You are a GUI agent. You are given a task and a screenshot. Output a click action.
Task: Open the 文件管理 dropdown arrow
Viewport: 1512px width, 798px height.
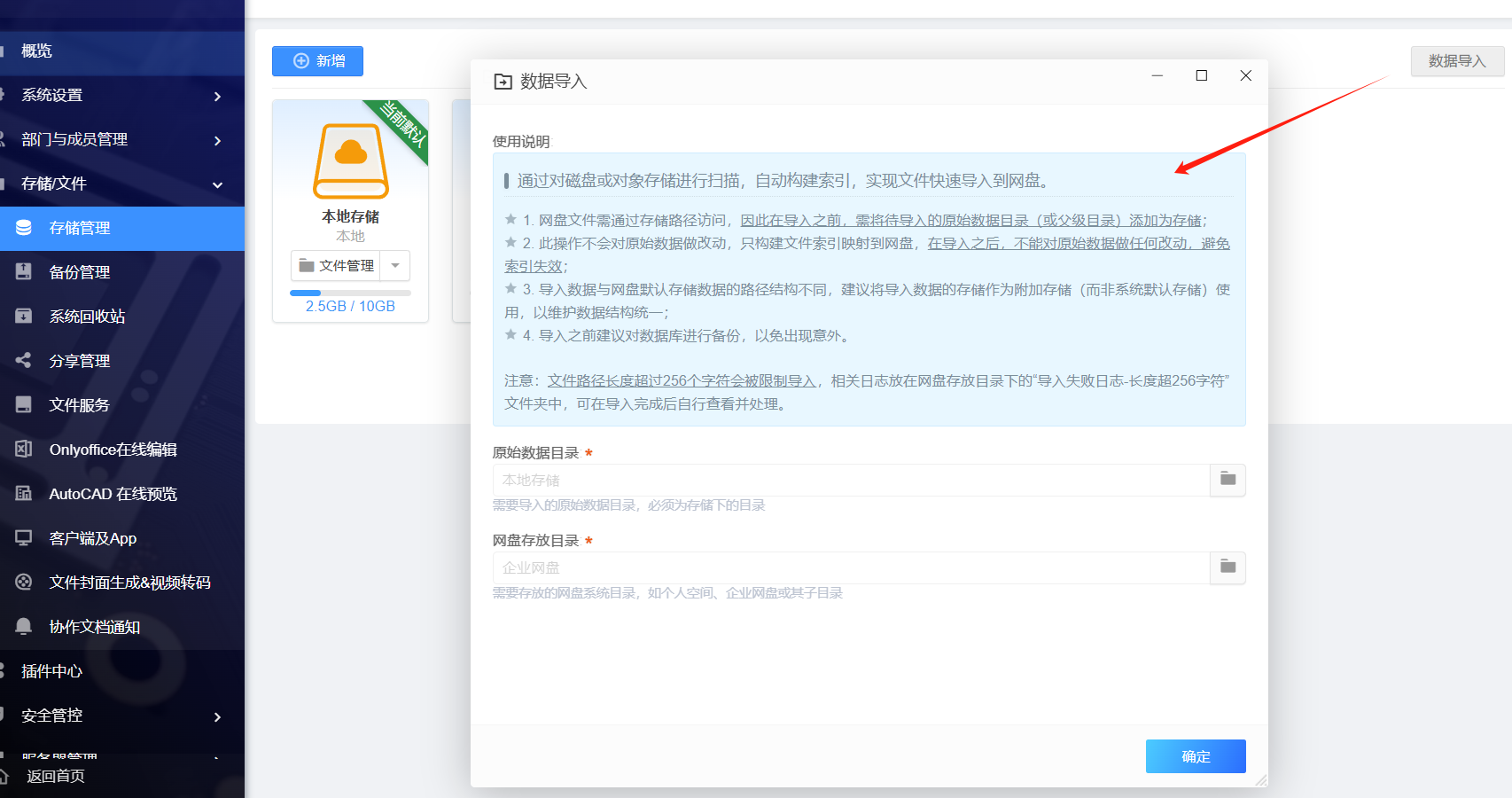tap(395, 266)
